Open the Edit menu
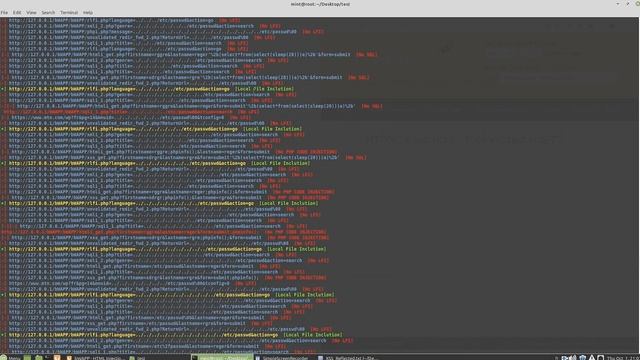Screen dimensions: 640x360 click(17, 13)
